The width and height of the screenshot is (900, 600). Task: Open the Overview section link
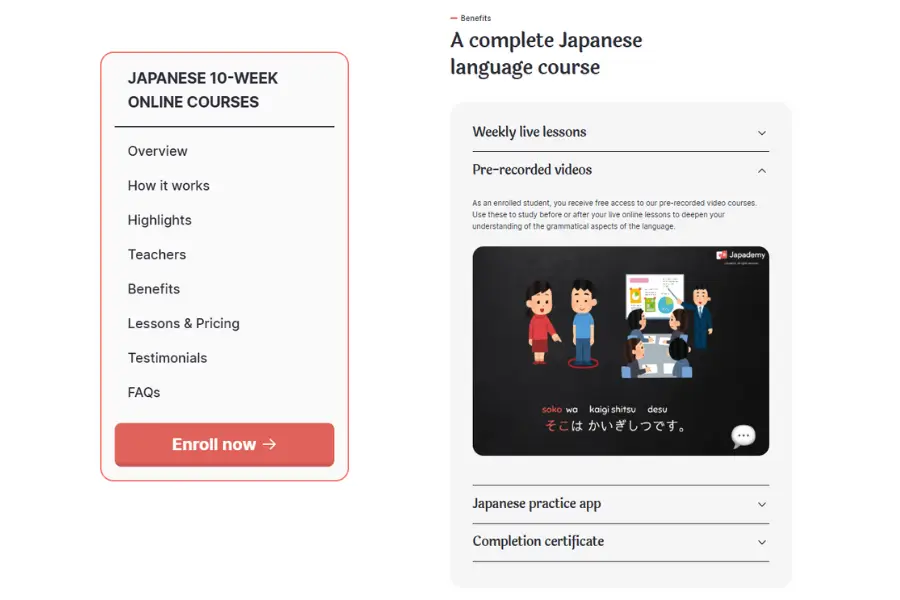pyautogui.click(x=157, y=151)
